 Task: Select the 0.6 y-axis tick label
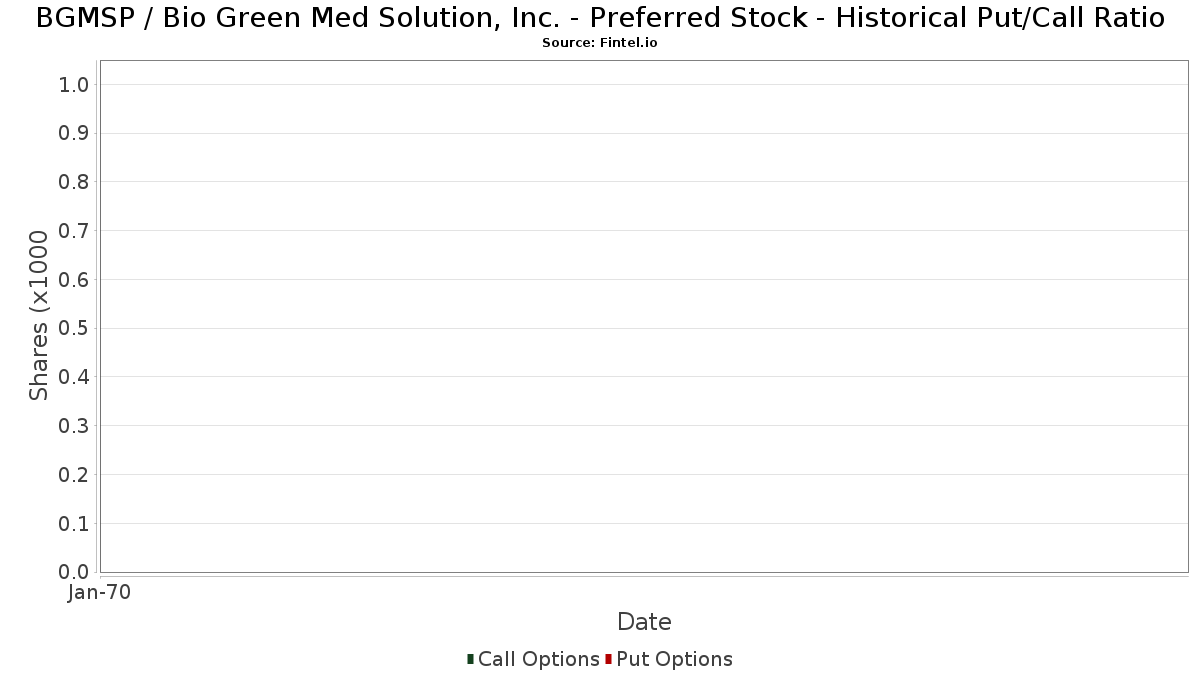74,280
